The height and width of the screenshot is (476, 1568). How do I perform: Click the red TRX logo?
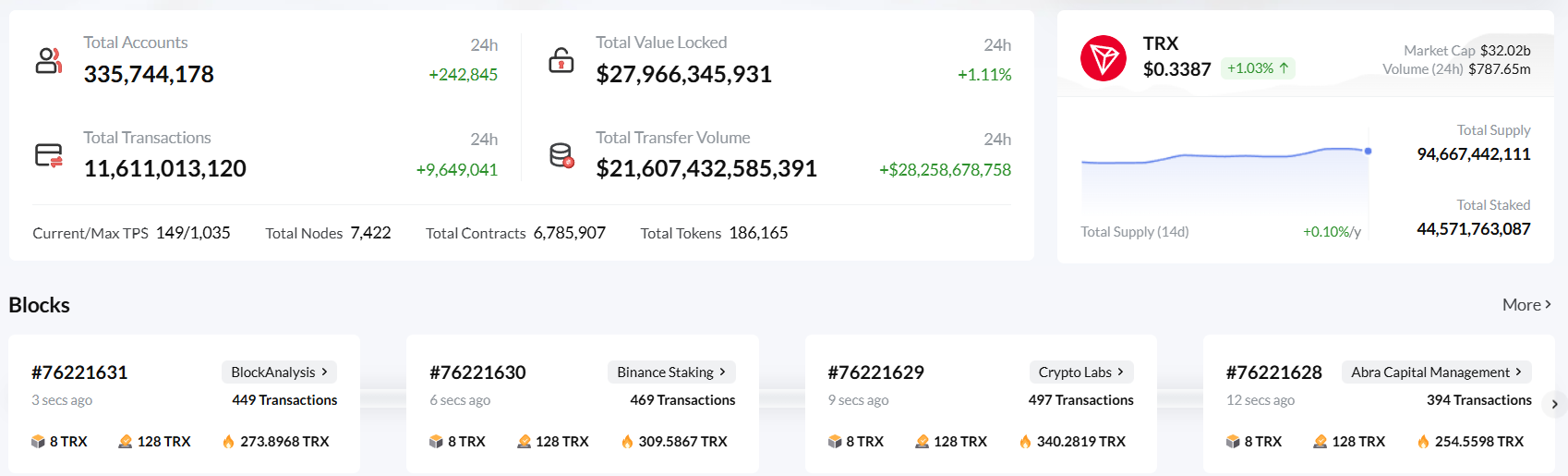1103,58
